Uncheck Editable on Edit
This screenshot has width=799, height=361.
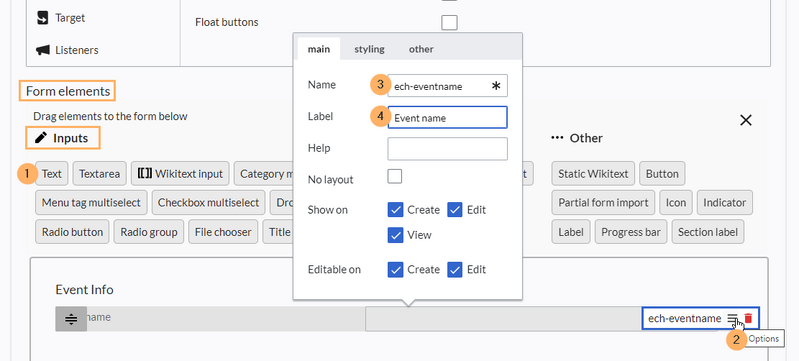455,269
